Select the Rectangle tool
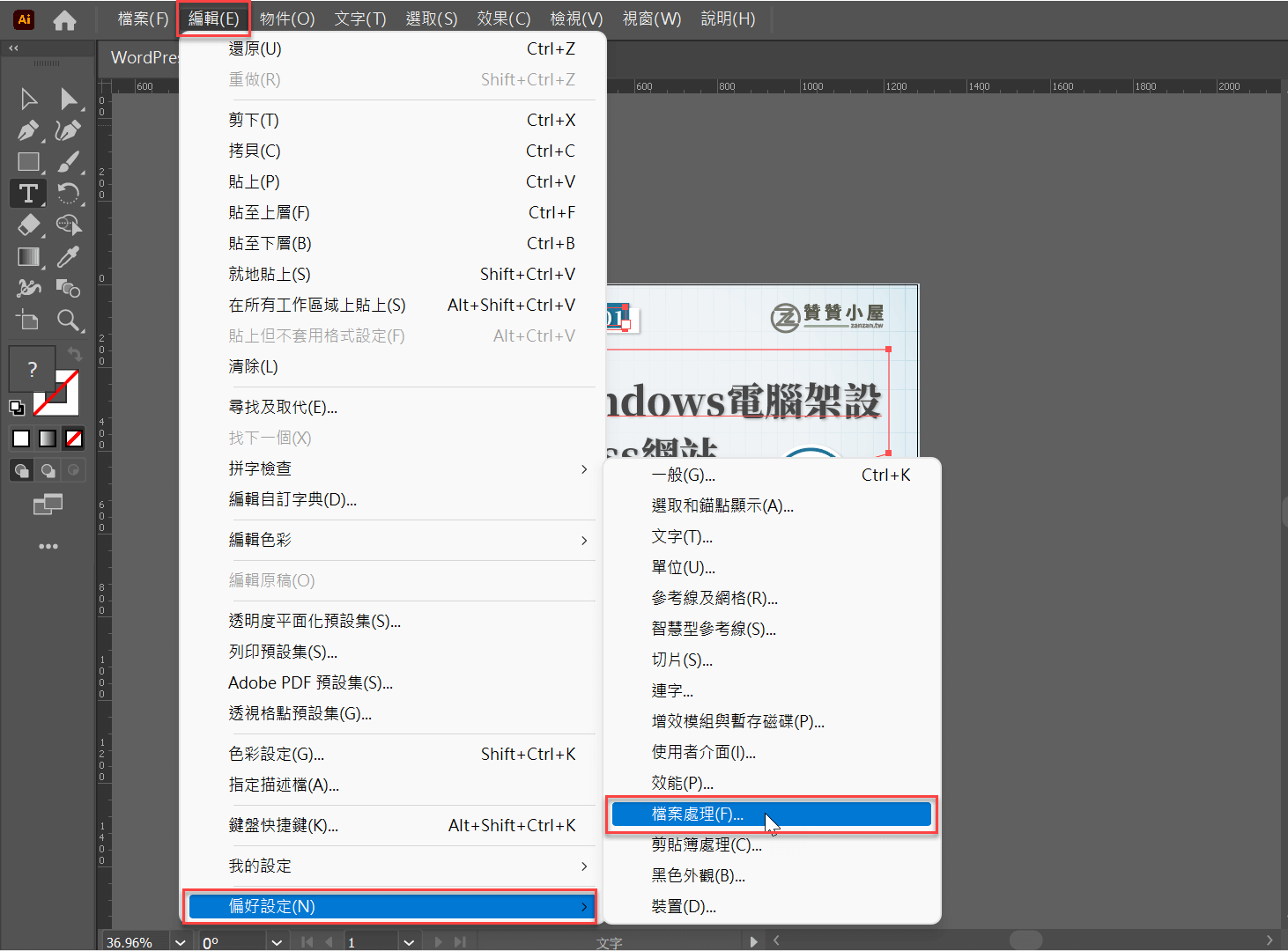Screen dimensions: 1288x951 pyautogui.click(x=28, y=162)
